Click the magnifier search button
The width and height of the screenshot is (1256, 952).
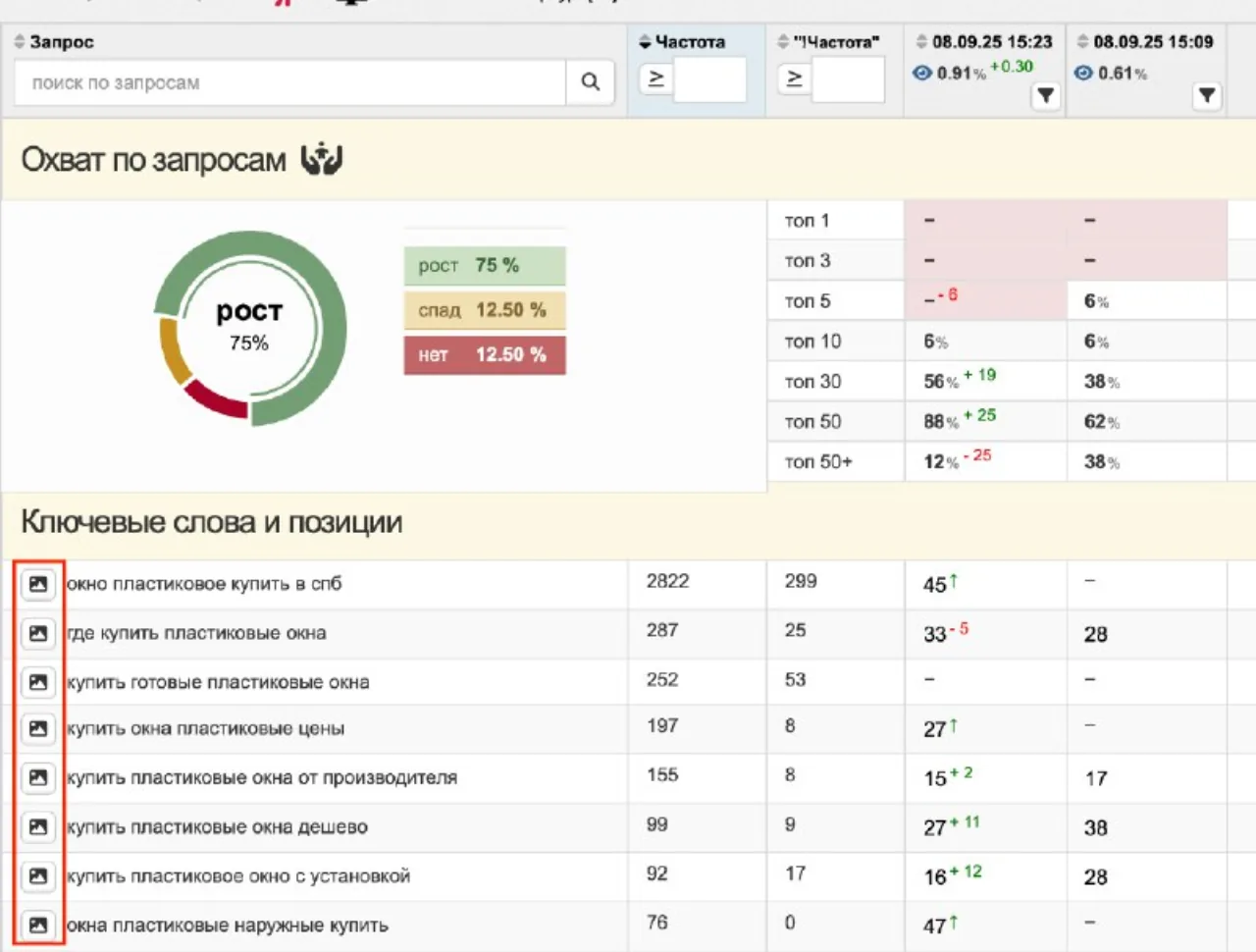point(590,81)
